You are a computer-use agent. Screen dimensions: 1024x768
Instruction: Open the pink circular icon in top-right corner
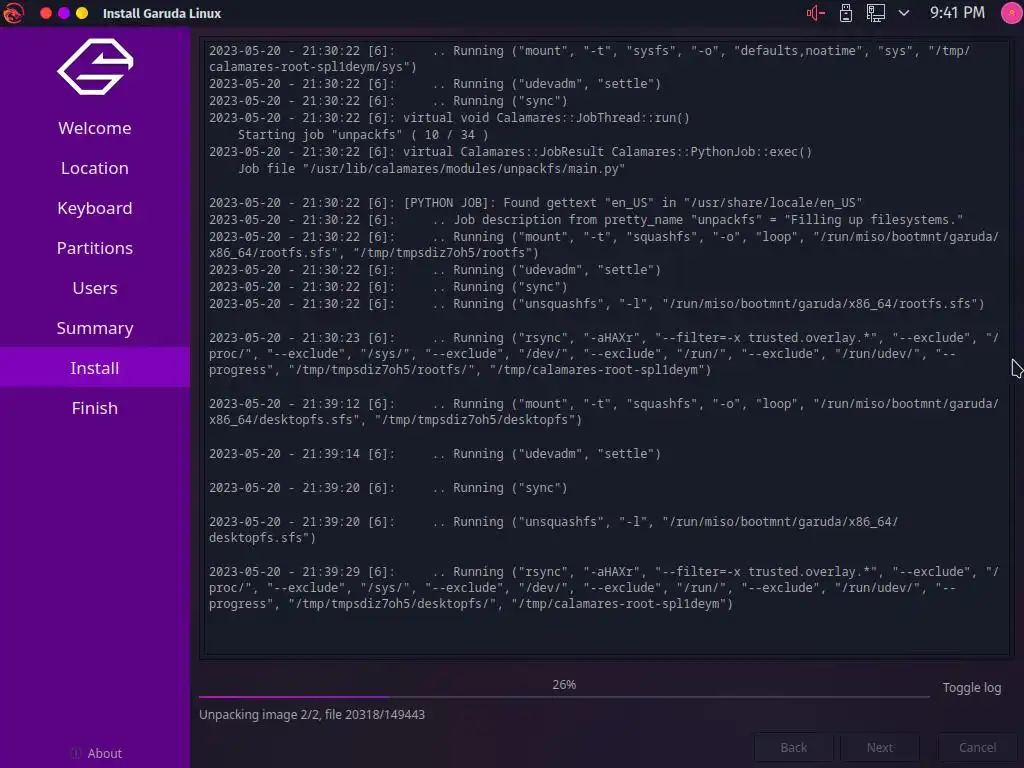[1012, 13]
